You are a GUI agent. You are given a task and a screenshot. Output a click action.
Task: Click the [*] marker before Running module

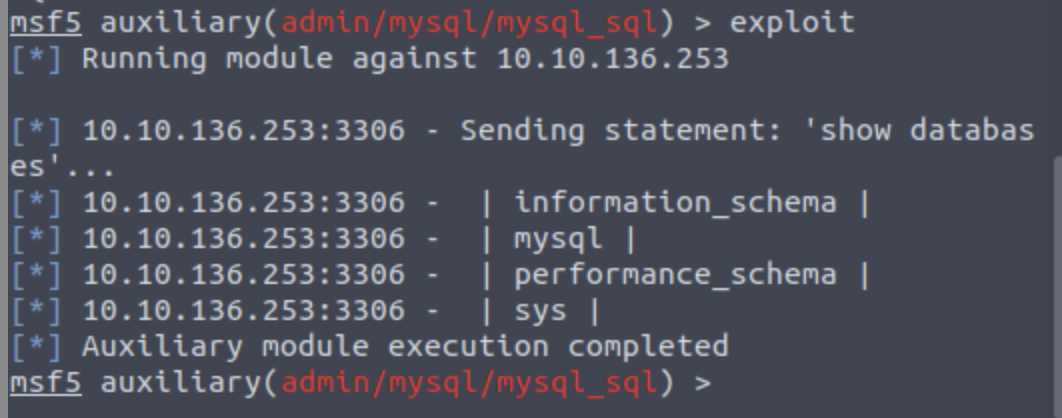(x=36, y=58)
